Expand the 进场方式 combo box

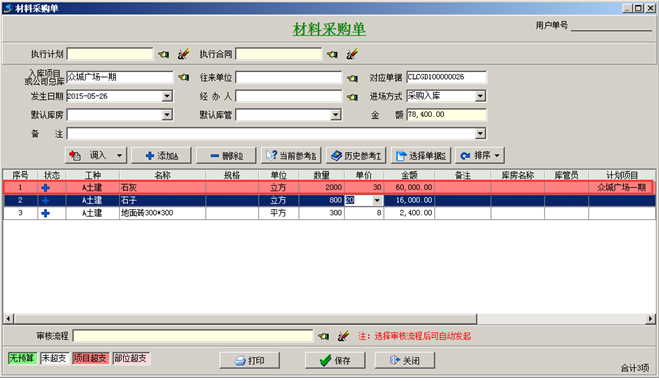click(x=480, y=96)
